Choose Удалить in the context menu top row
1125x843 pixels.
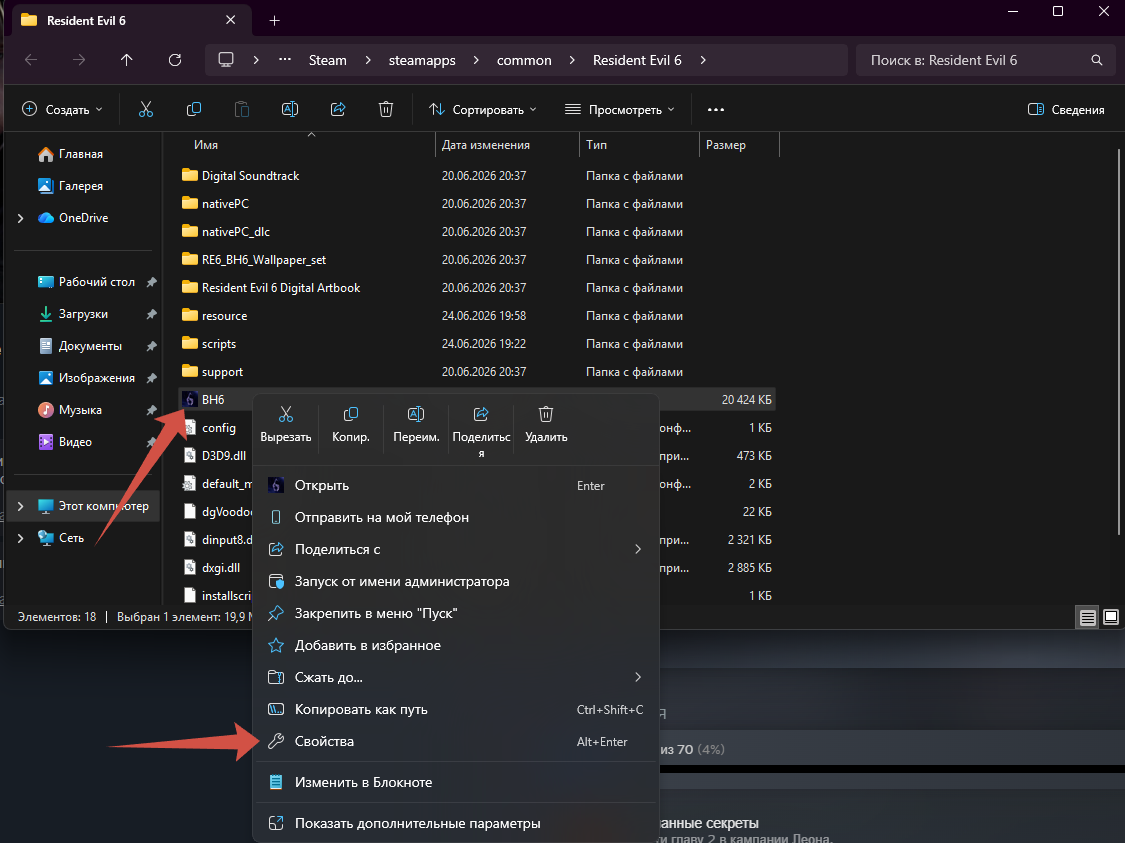(546, 425)
